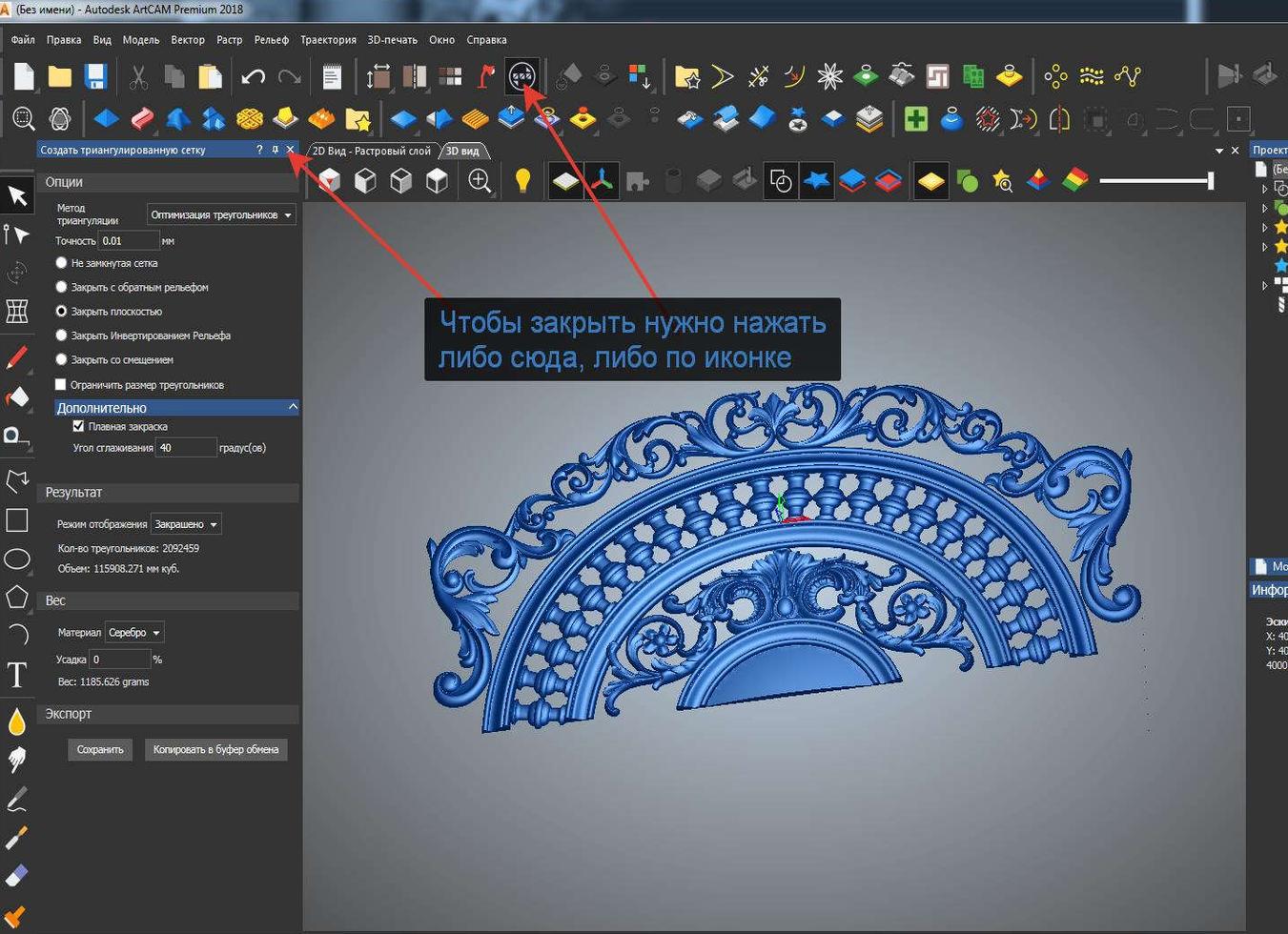Select the arrow pointer tool

tap(17, 196)
